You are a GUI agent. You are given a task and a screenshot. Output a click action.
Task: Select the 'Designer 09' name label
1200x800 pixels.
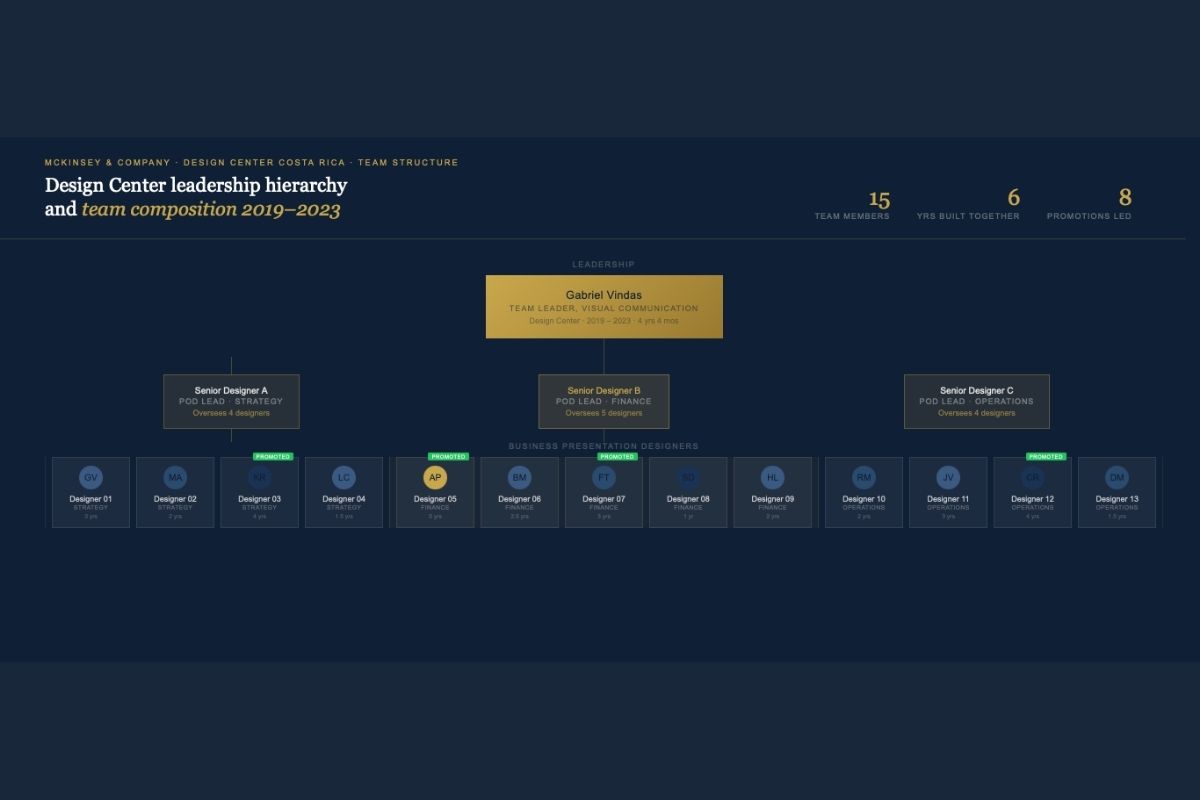click(772, 499)
